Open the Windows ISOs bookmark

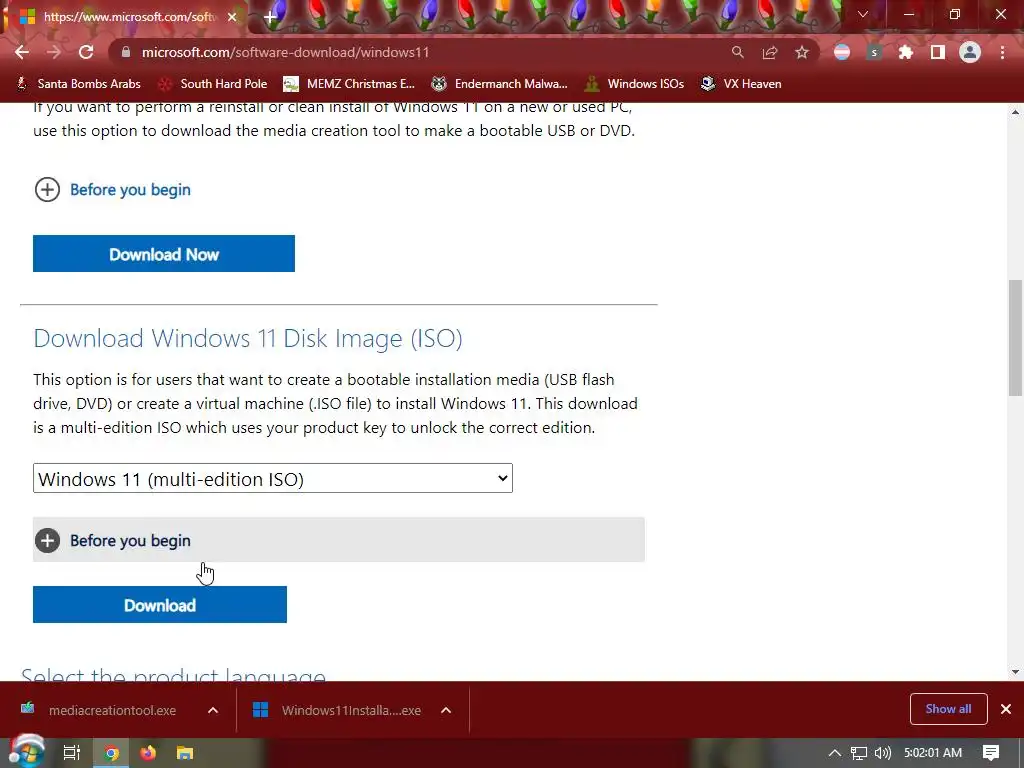pos(635,84)
